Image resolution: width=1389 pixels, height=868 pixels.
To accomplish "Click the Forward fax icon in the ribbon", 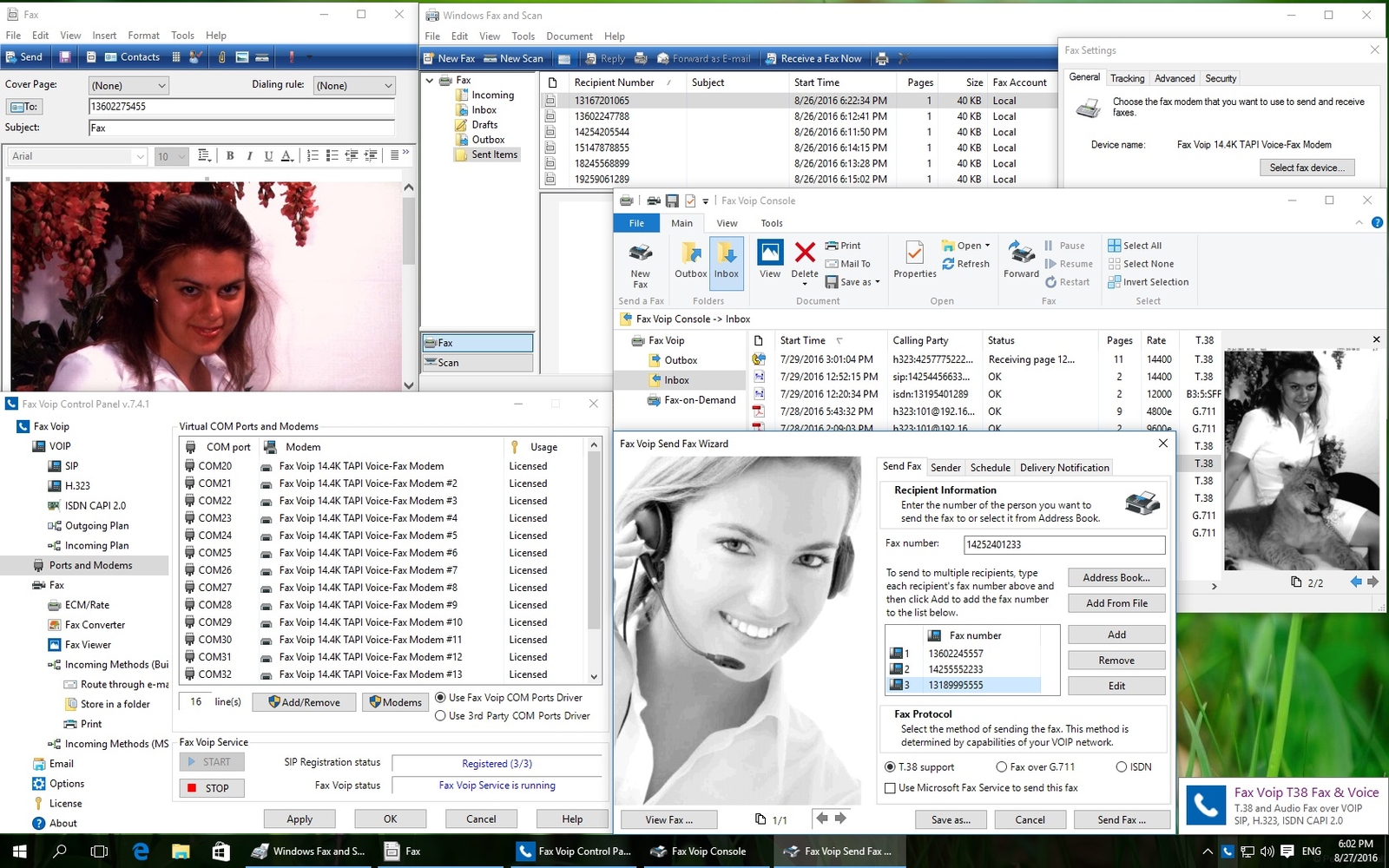I will (1021, 260).
